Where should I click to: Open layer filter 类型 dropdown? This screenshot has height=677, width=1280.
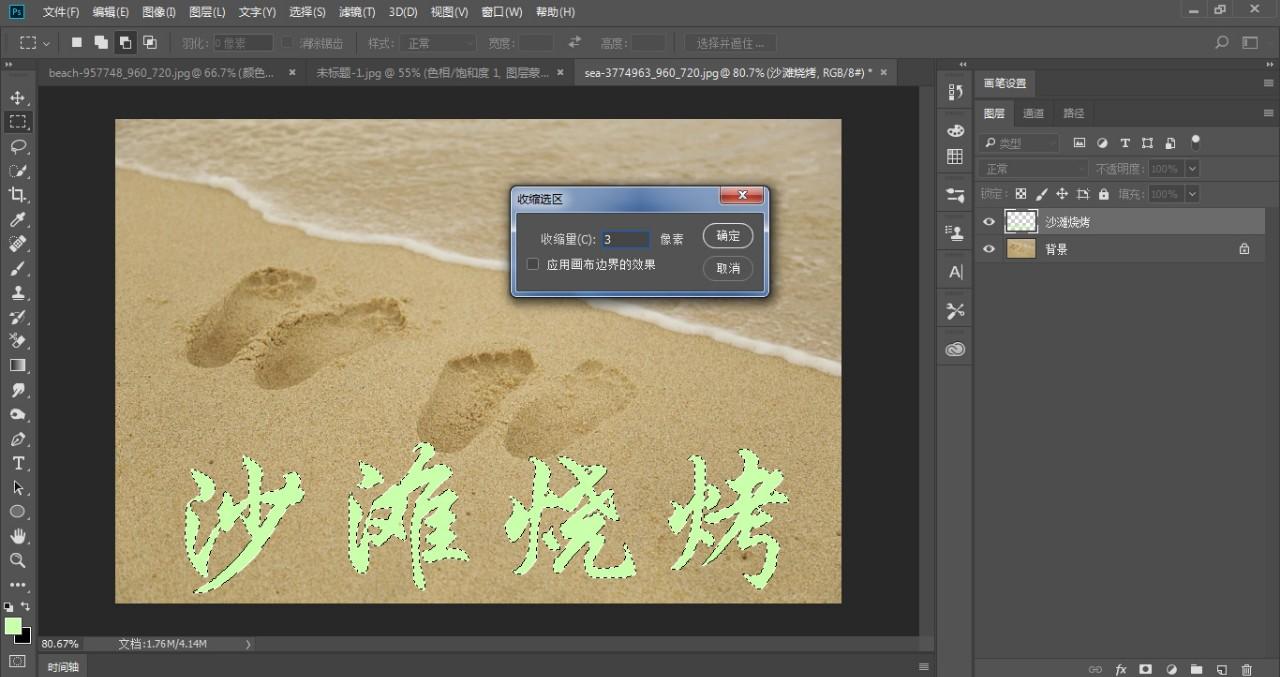tap(1018, 143)
